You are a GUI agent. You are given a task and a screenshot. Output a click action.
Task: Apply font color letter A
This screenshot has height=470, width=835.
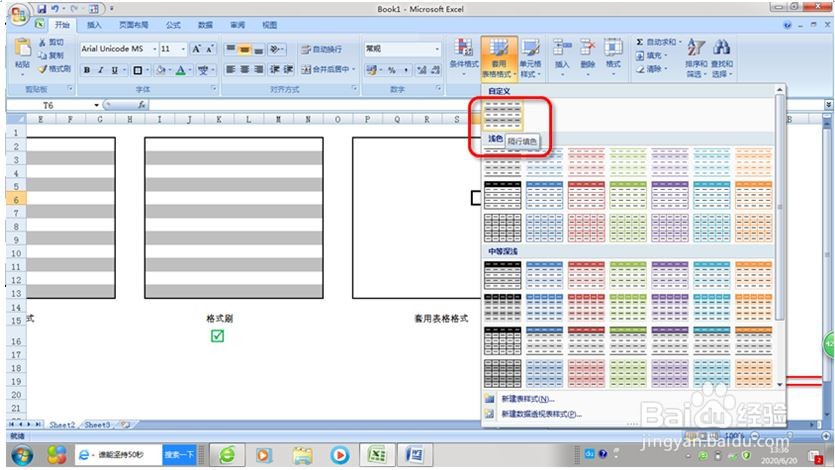tap(181, 70)
